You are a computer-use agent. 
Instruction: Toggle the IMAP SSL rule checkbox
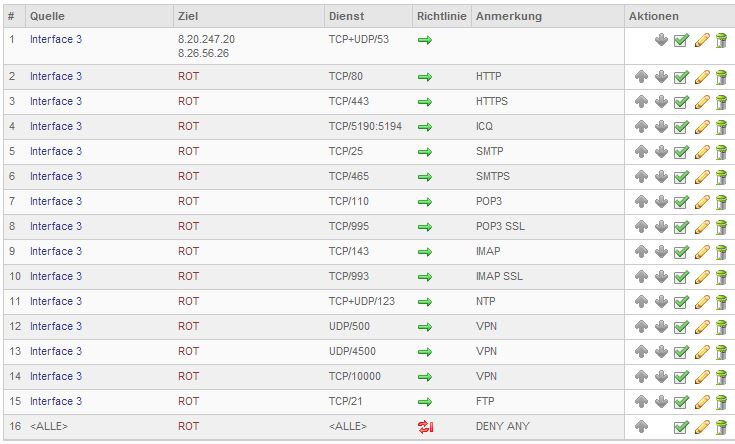(681, 277)
